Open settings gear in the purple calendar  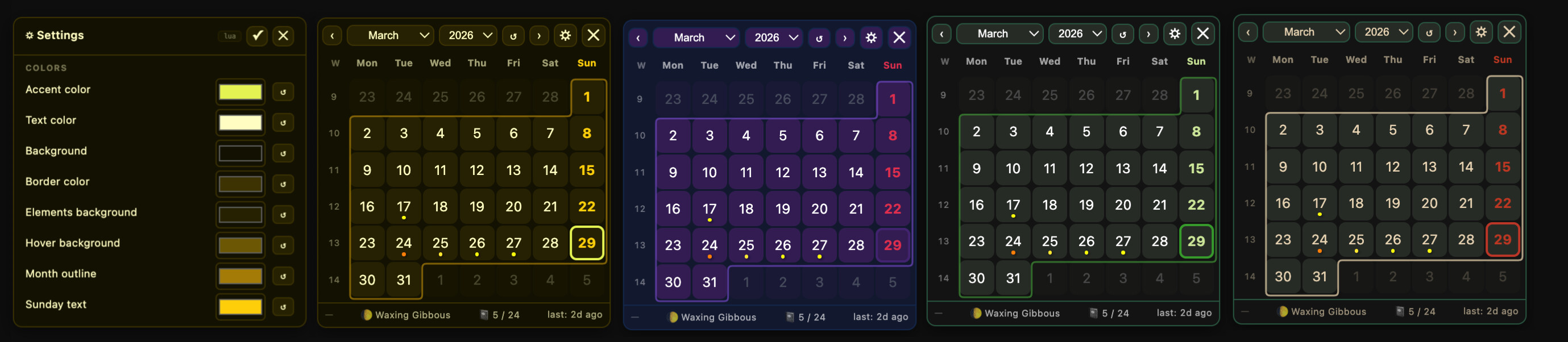(871, 37)
